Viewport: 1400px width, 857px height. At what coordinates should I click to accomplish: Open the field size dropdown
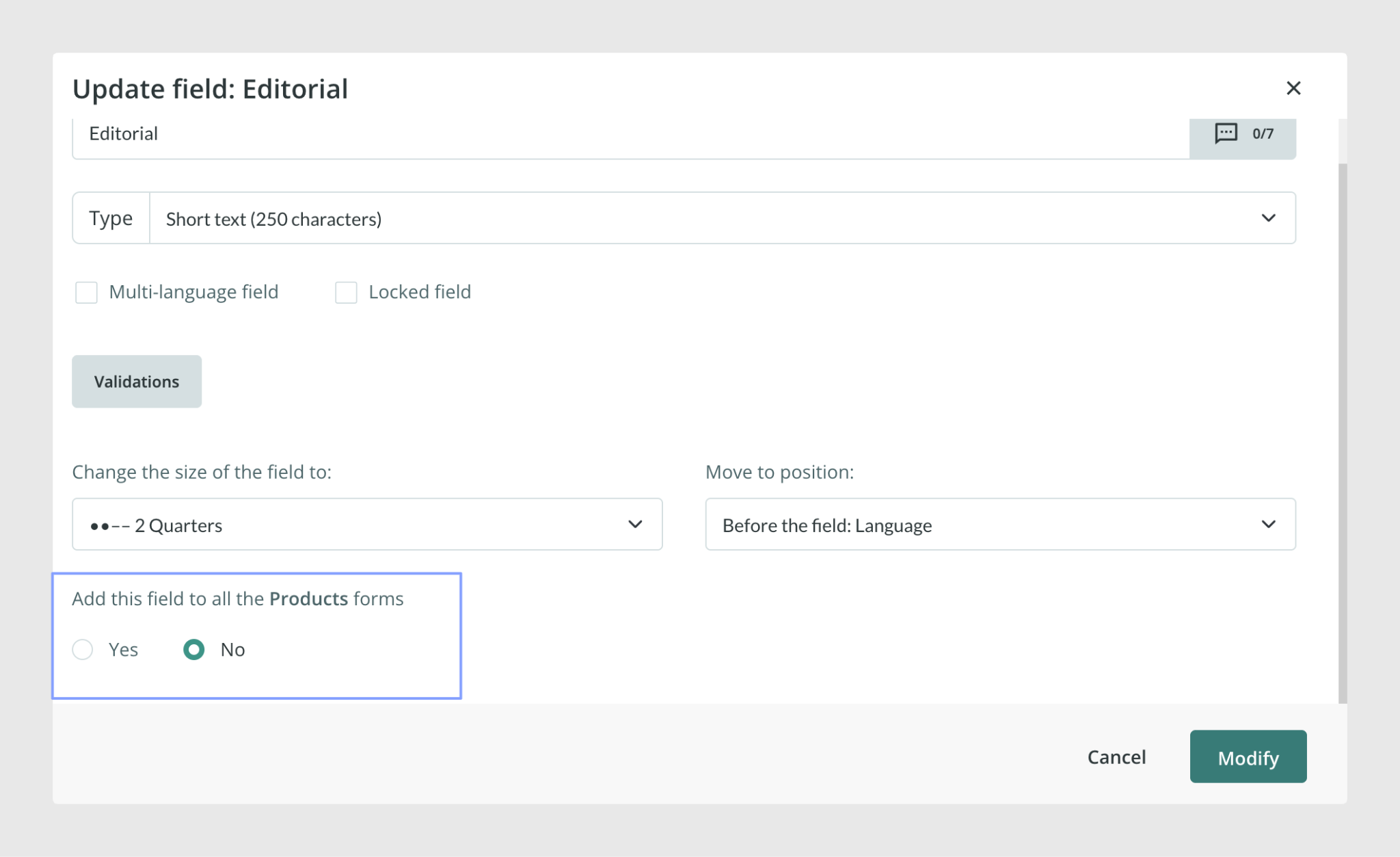click(x=367, y=525)
